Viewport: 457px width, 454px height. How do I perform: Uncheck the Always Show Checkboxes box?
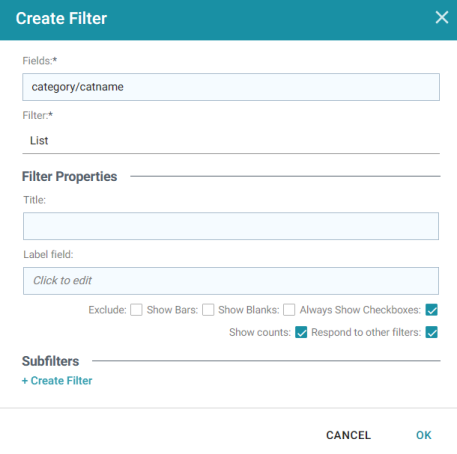point(432,310)
